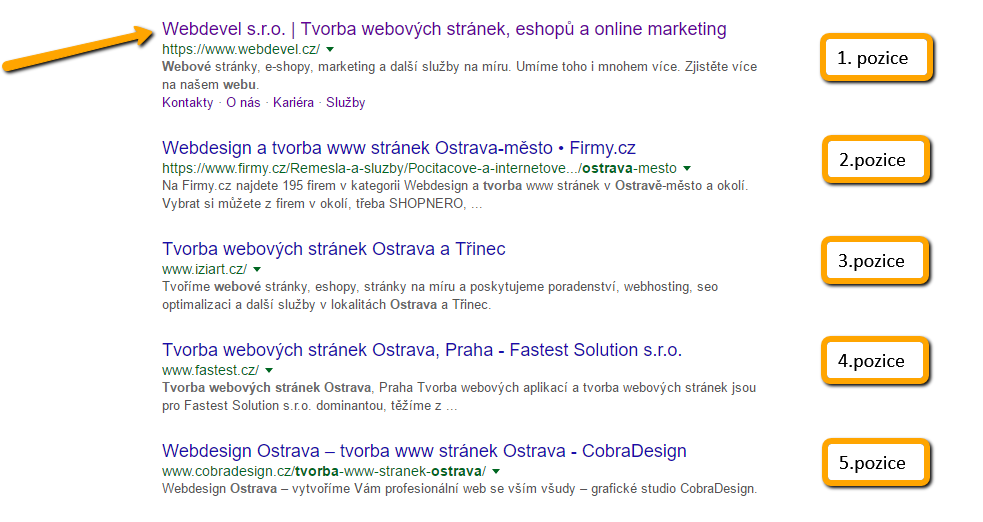Open Tvorba webových stránek Ostrava a Třinec

point(334,249)
